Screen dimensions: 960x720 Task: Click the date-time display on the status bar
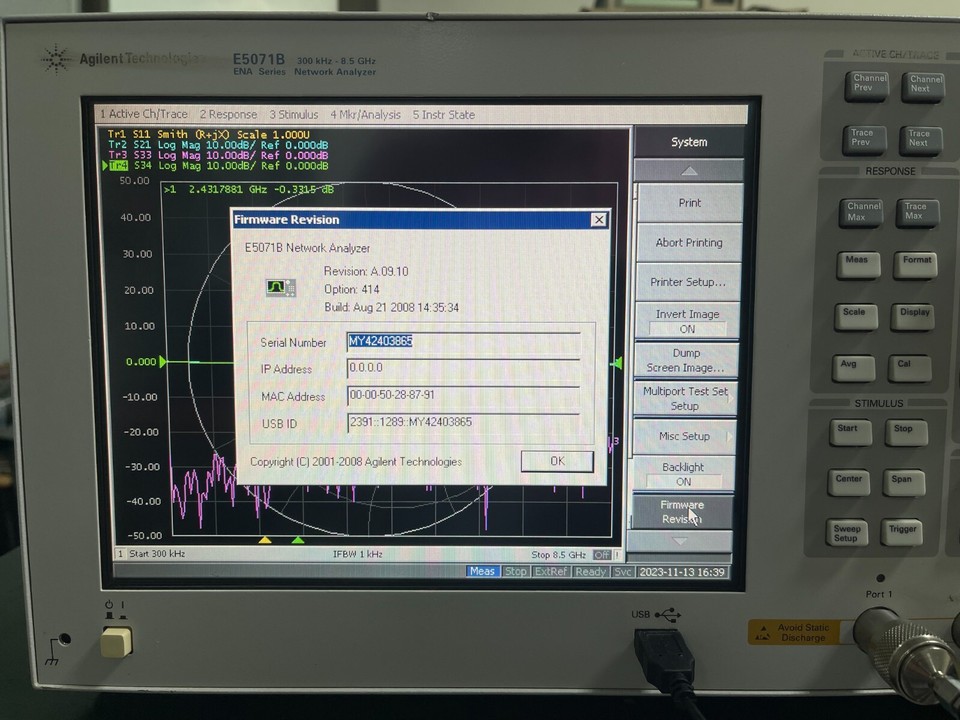(683, 571)
